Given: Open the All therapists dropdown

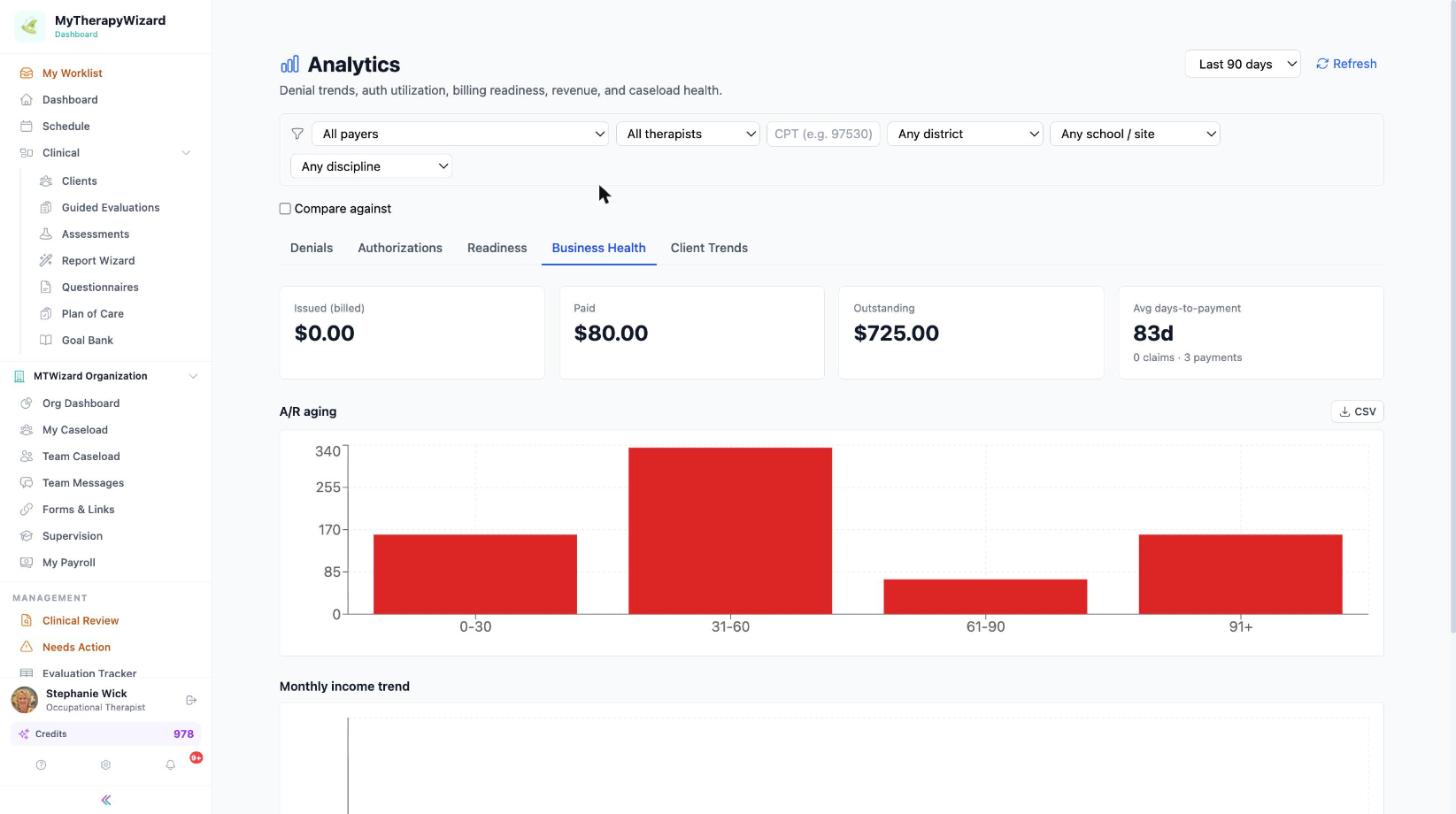Looking at the screenshot, I should pyautogui.click(x=688, y=134).
